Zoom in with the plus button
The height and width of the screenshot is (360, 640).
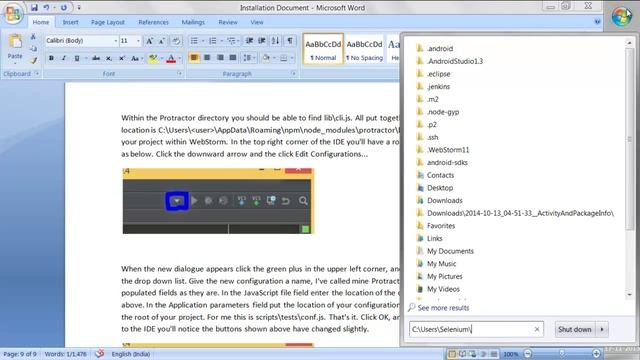click(596, 354)
